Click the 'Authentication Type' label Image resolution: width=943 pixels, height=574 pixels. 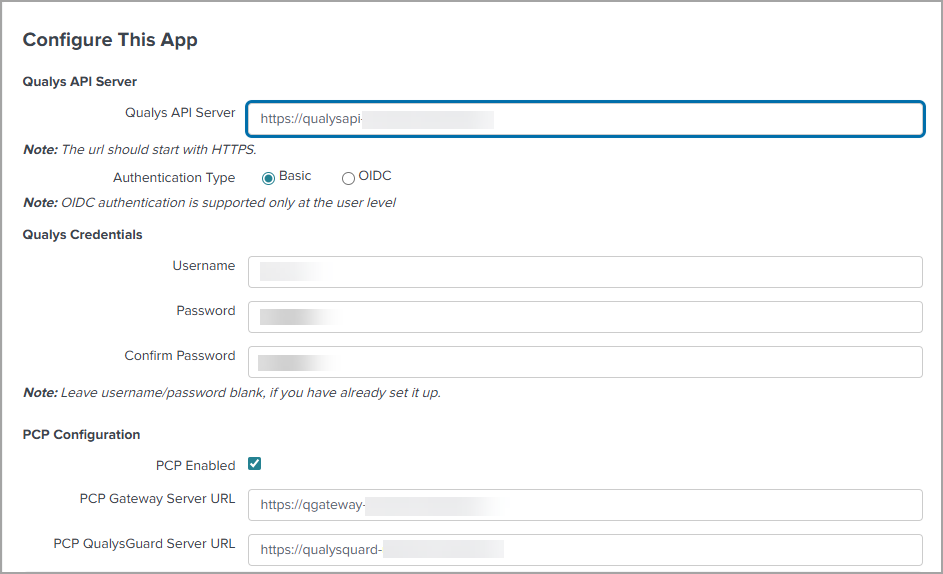point(174,177)
